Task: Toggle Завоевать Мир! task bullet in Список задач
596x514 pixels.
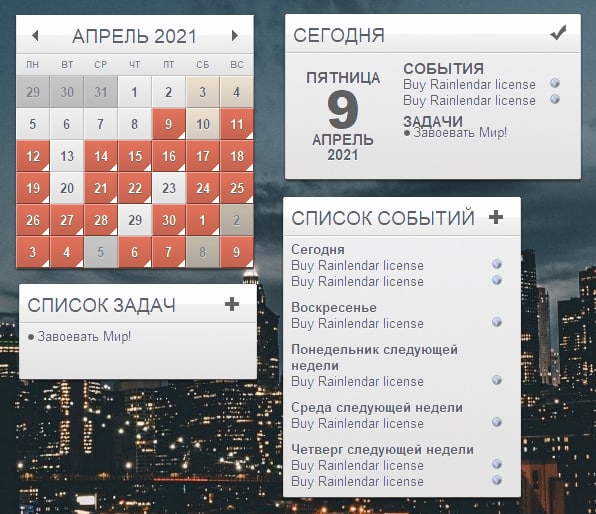Action: pos(31,337)
